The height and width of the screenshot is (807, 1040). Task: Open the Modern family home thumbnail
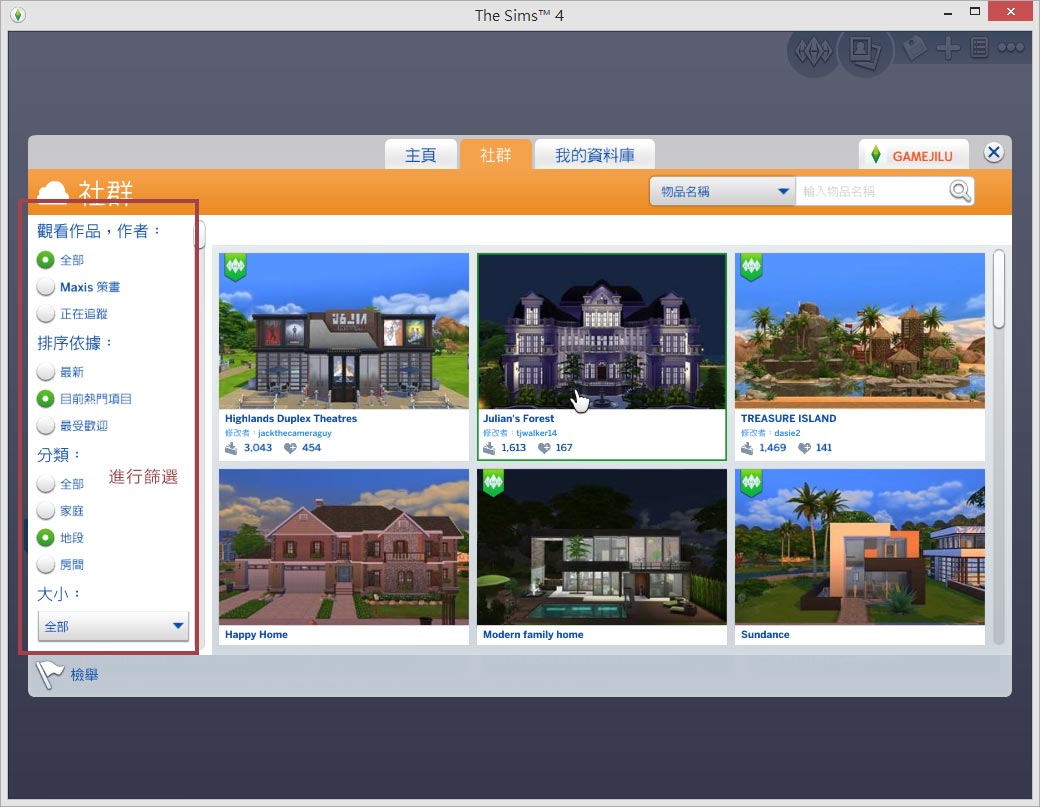coord(602,547)
